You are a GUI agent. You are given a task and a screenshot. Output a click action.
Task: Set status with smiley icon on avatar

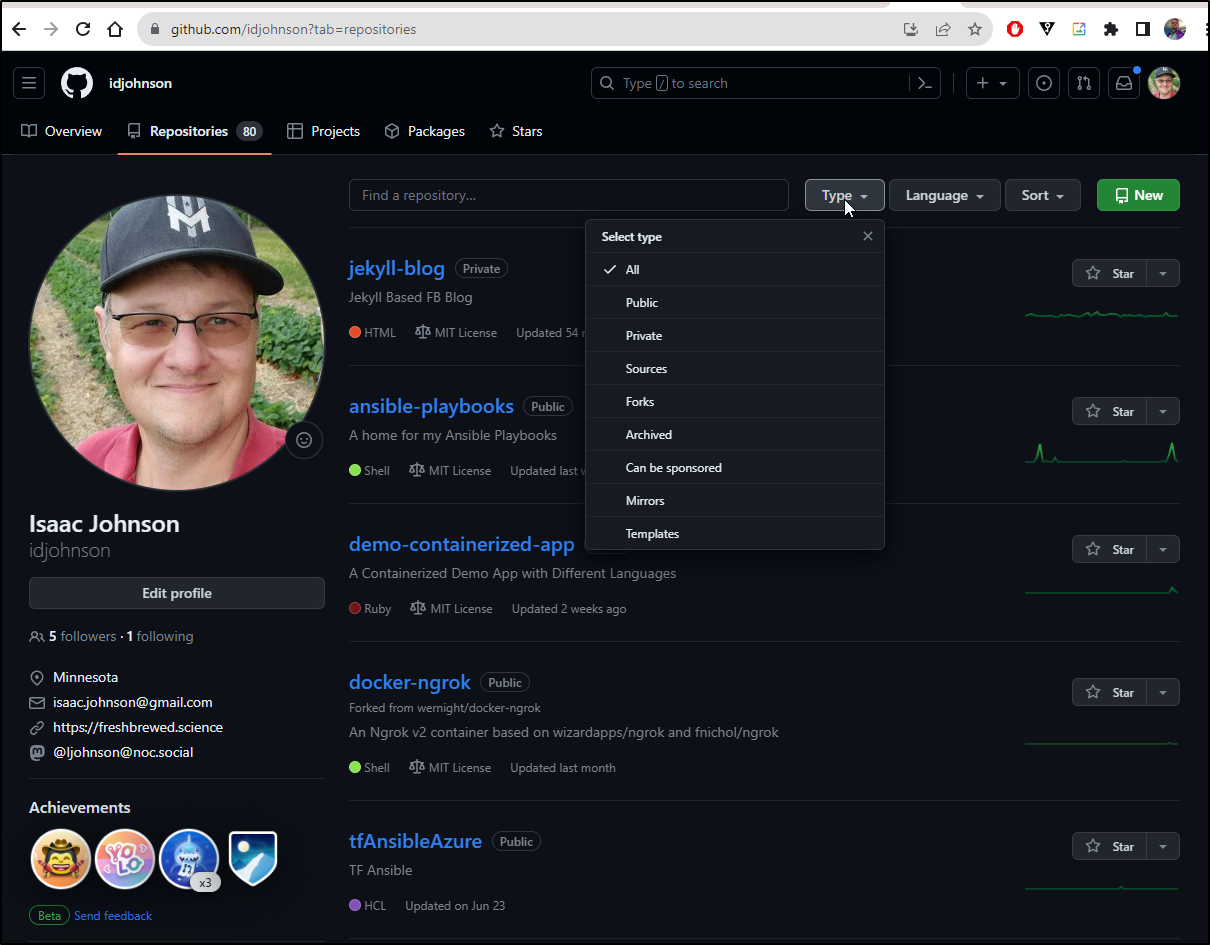pos(304,440)
